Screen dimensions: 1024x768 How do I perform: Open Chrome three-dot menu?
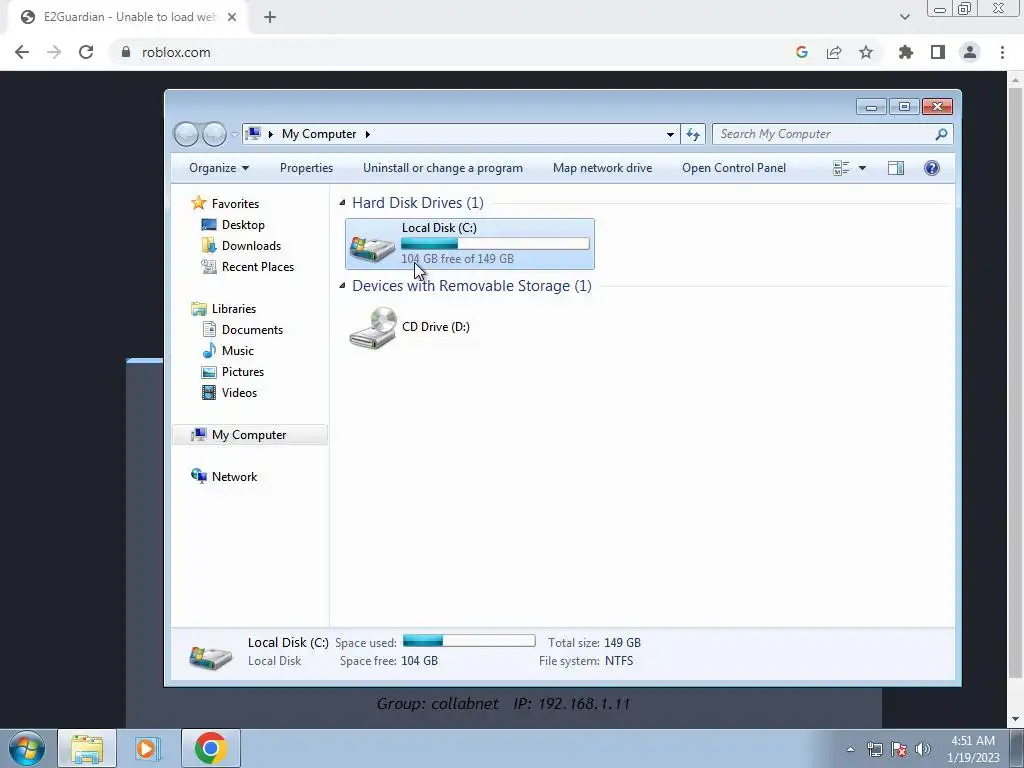pyautogui.click(x=1002, y=52)
